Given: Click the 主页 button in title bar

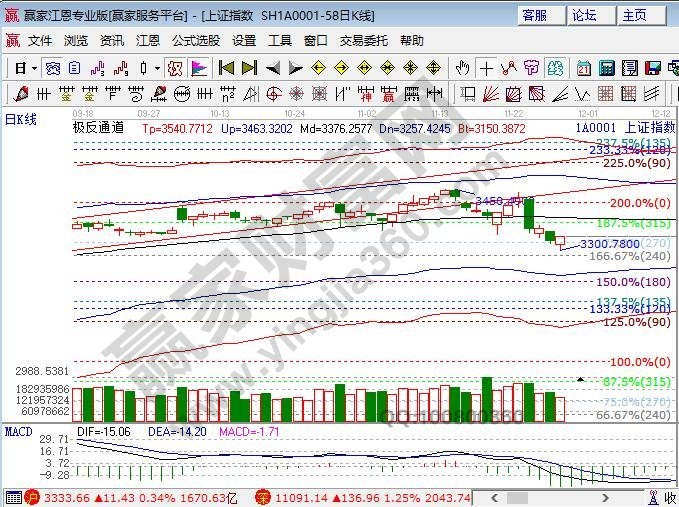Looking at the screenshot, I should click(x=634, y=15).
